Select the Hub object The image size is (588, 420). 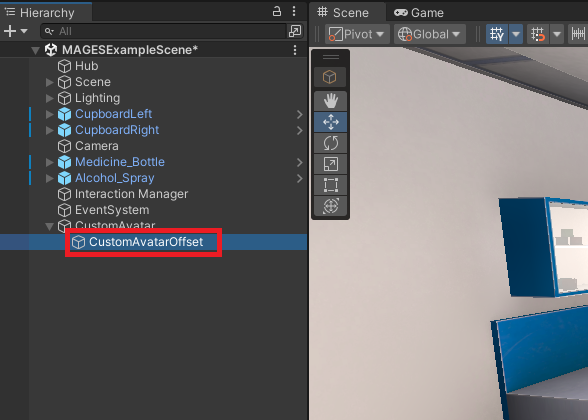pos(86,66)
